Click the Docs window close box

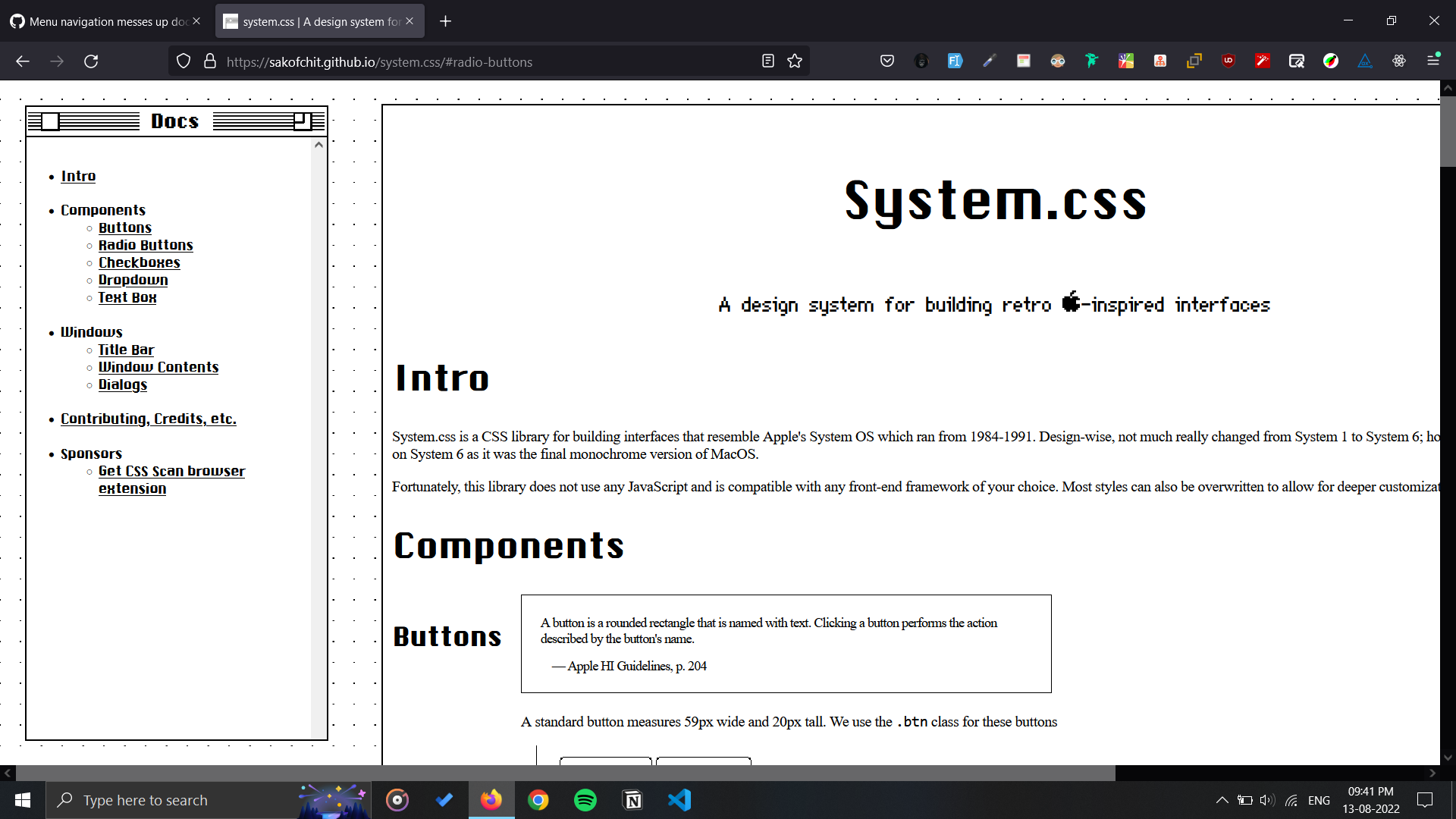point(50,121)
